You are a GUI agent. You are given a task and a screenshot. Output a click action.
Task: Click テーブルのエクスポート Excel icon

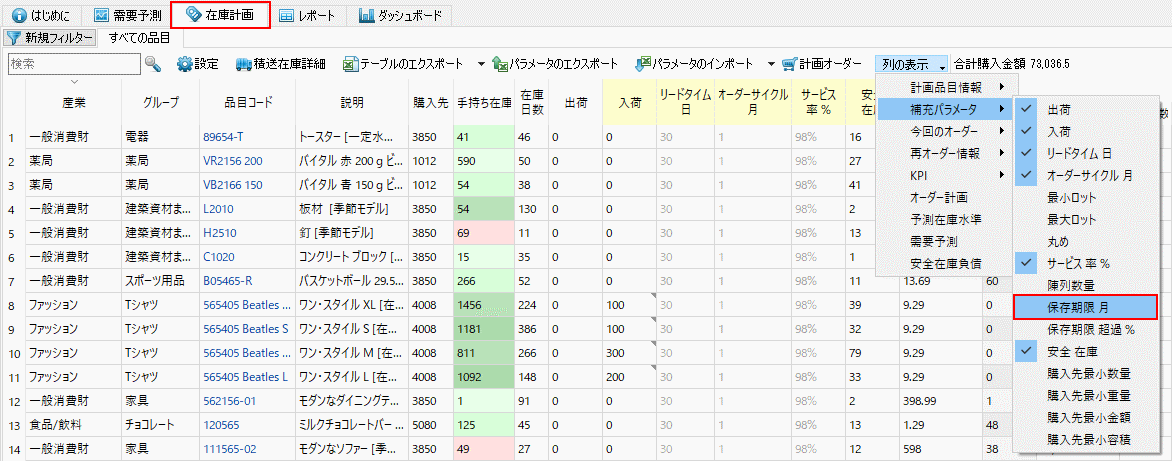click(350, 64)
